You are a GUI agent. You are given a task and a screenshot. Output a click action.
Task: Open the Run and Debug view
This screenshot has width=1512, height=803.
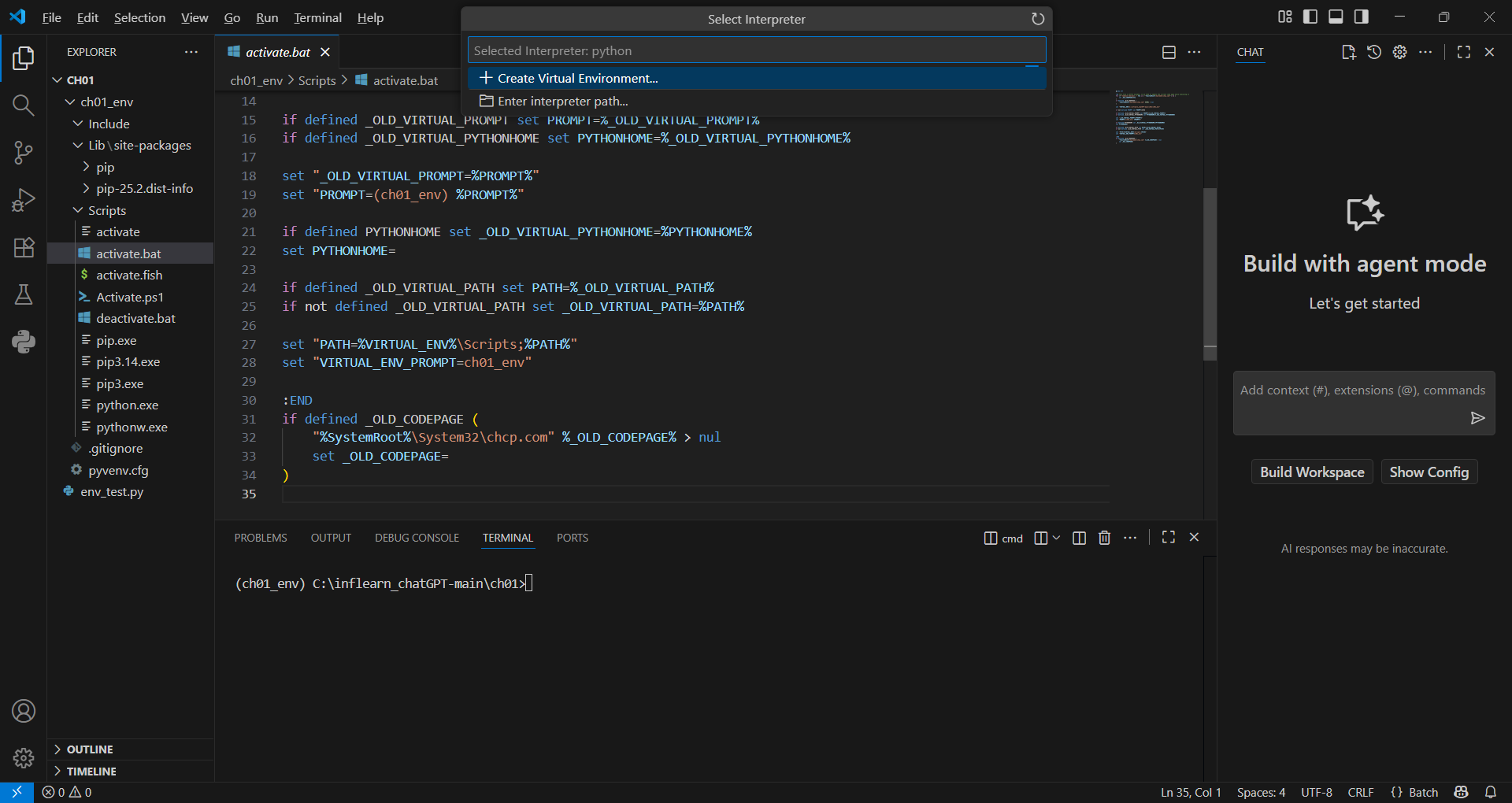point(24,200)
